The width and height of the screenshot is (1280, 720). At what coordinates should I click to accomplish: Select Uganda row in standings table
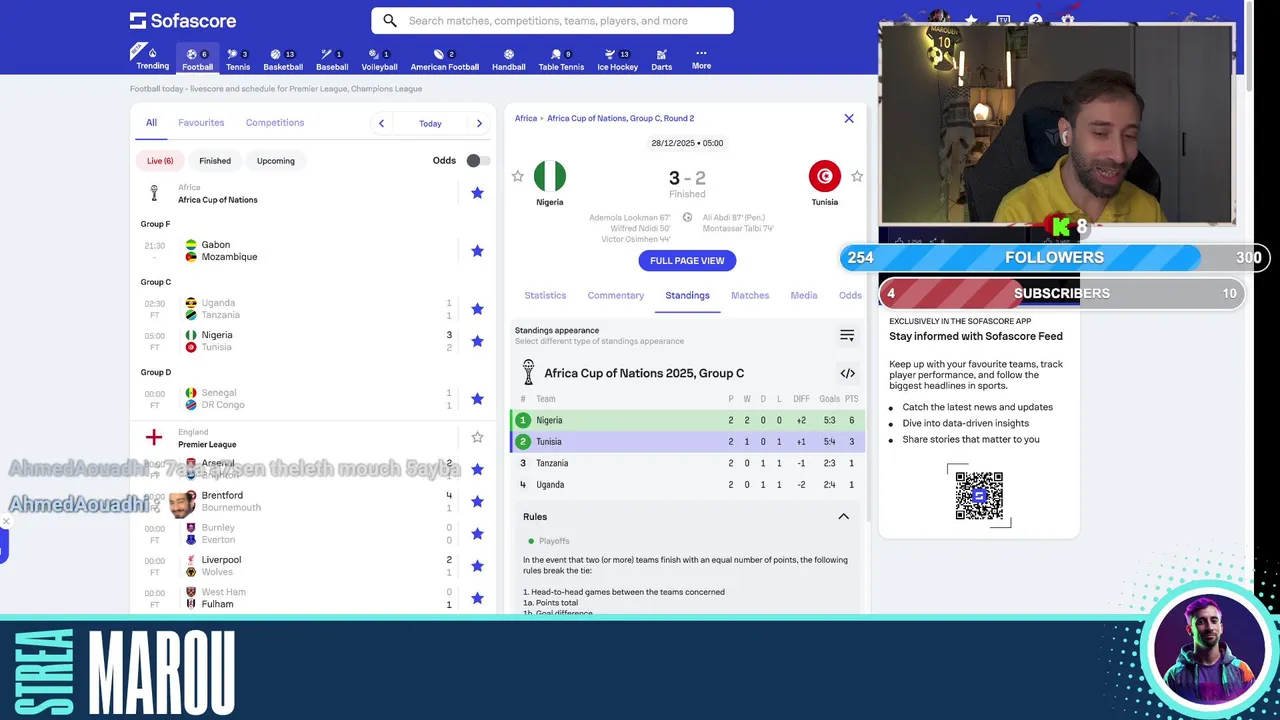[687, 485]
